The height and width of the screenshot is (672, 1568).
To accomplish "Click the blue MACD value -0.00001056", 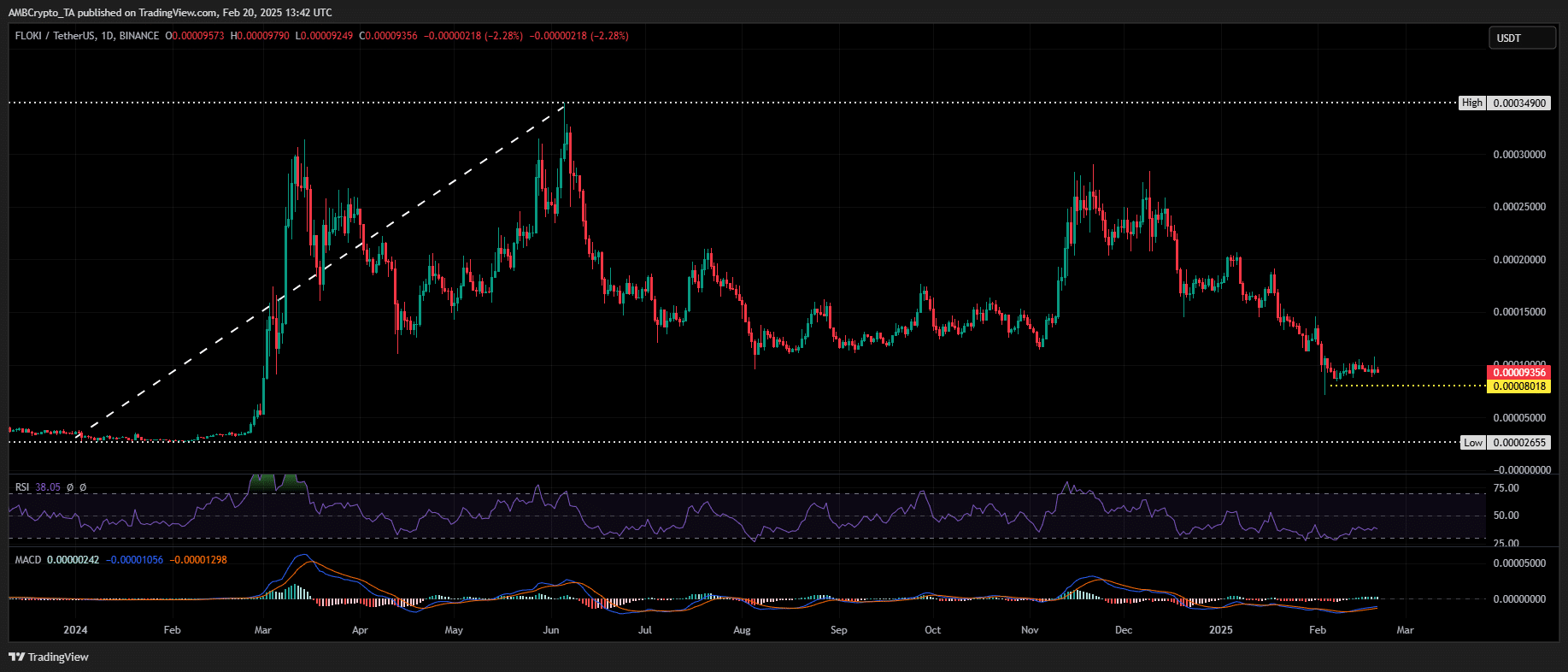I will 134,560.
